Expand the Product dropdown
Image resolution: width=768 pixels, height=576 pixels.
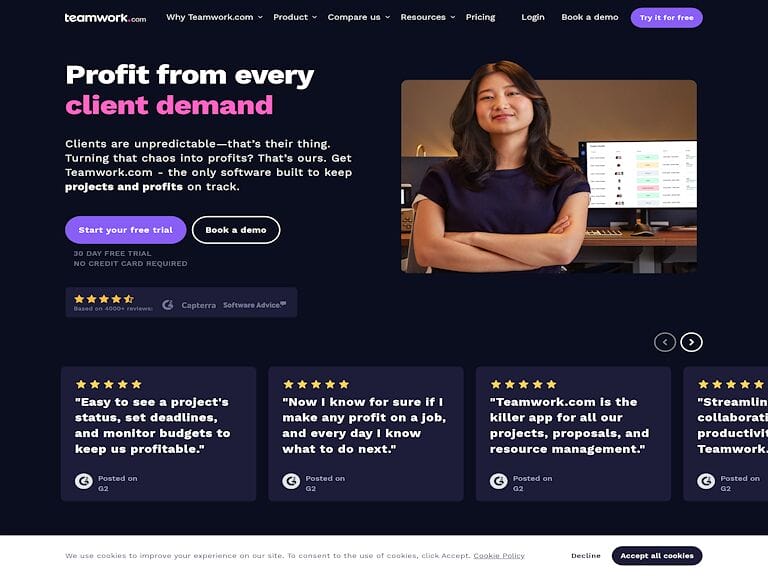[x=295, y=17]
